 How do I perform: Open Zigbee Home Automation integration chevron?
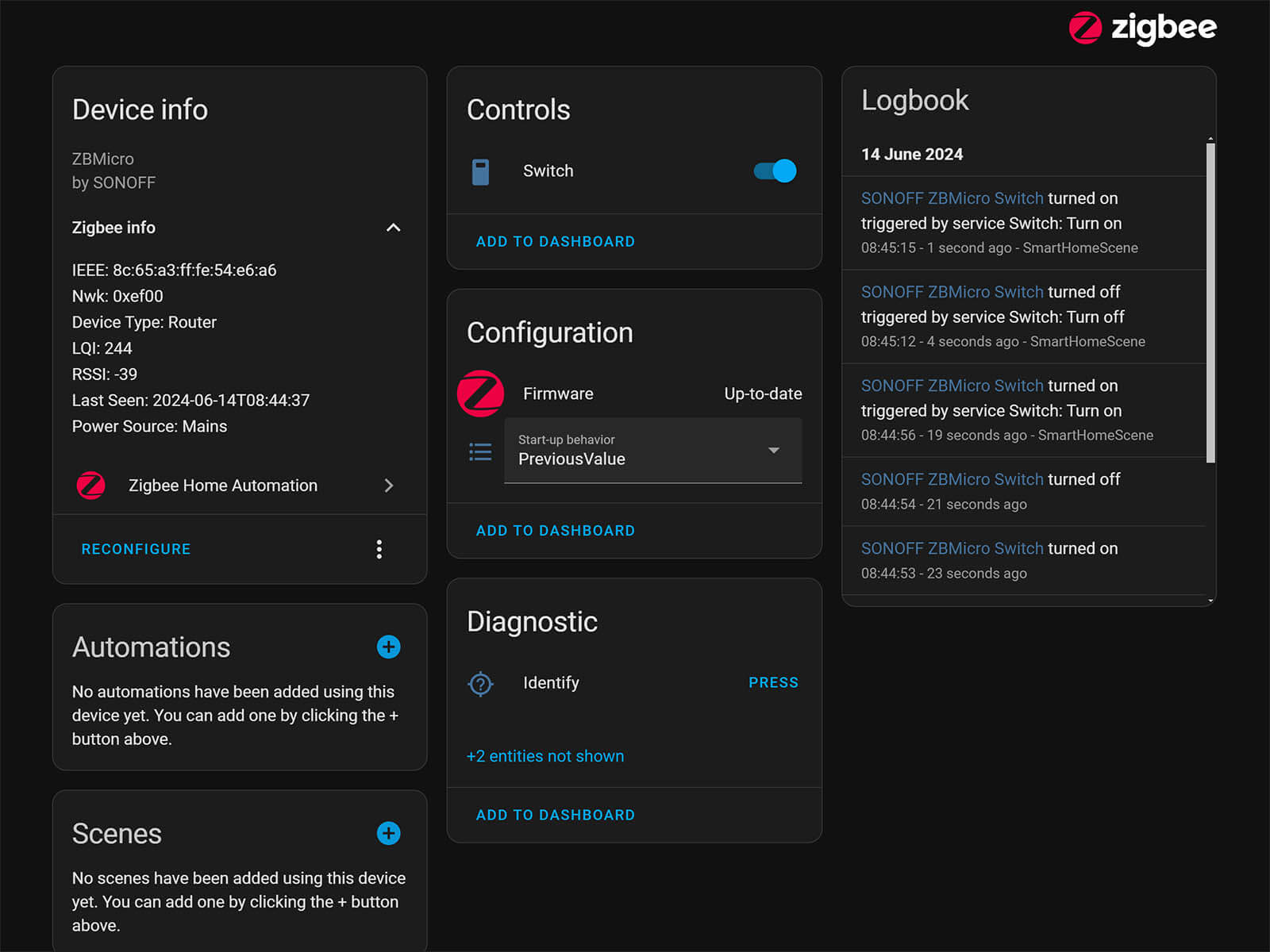[388, 486]
